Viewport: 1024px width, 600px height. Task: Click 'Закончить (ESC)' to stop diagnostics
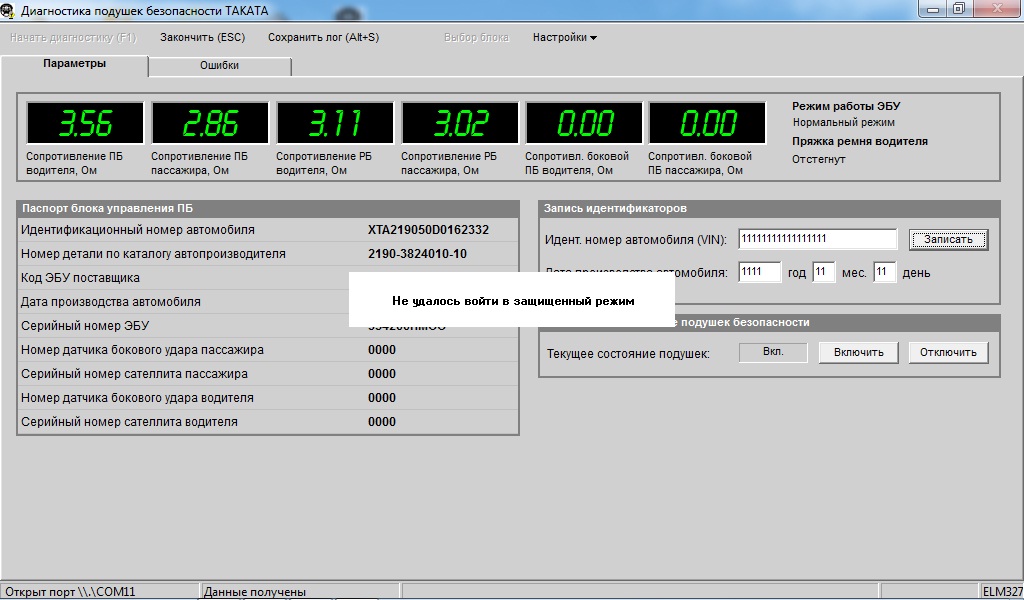click(202, 37)
